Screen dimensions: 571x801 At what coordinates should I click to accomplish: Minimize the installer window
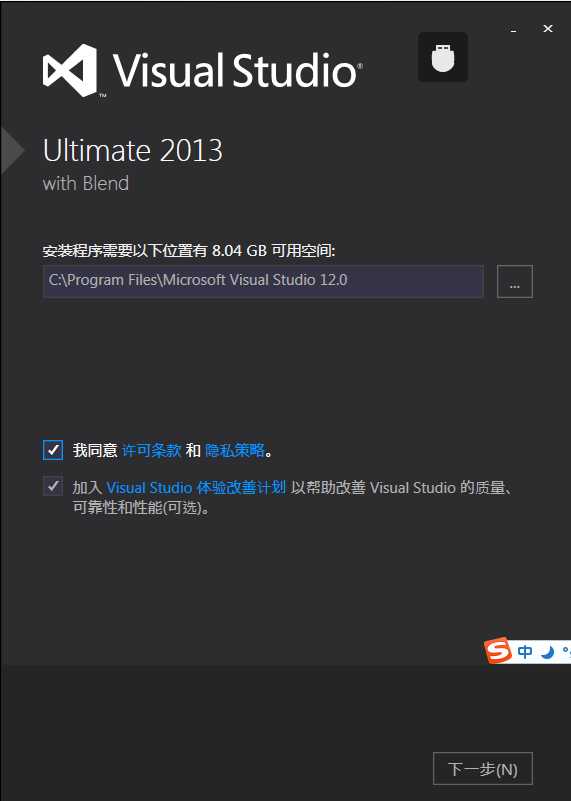pos(513,29)
